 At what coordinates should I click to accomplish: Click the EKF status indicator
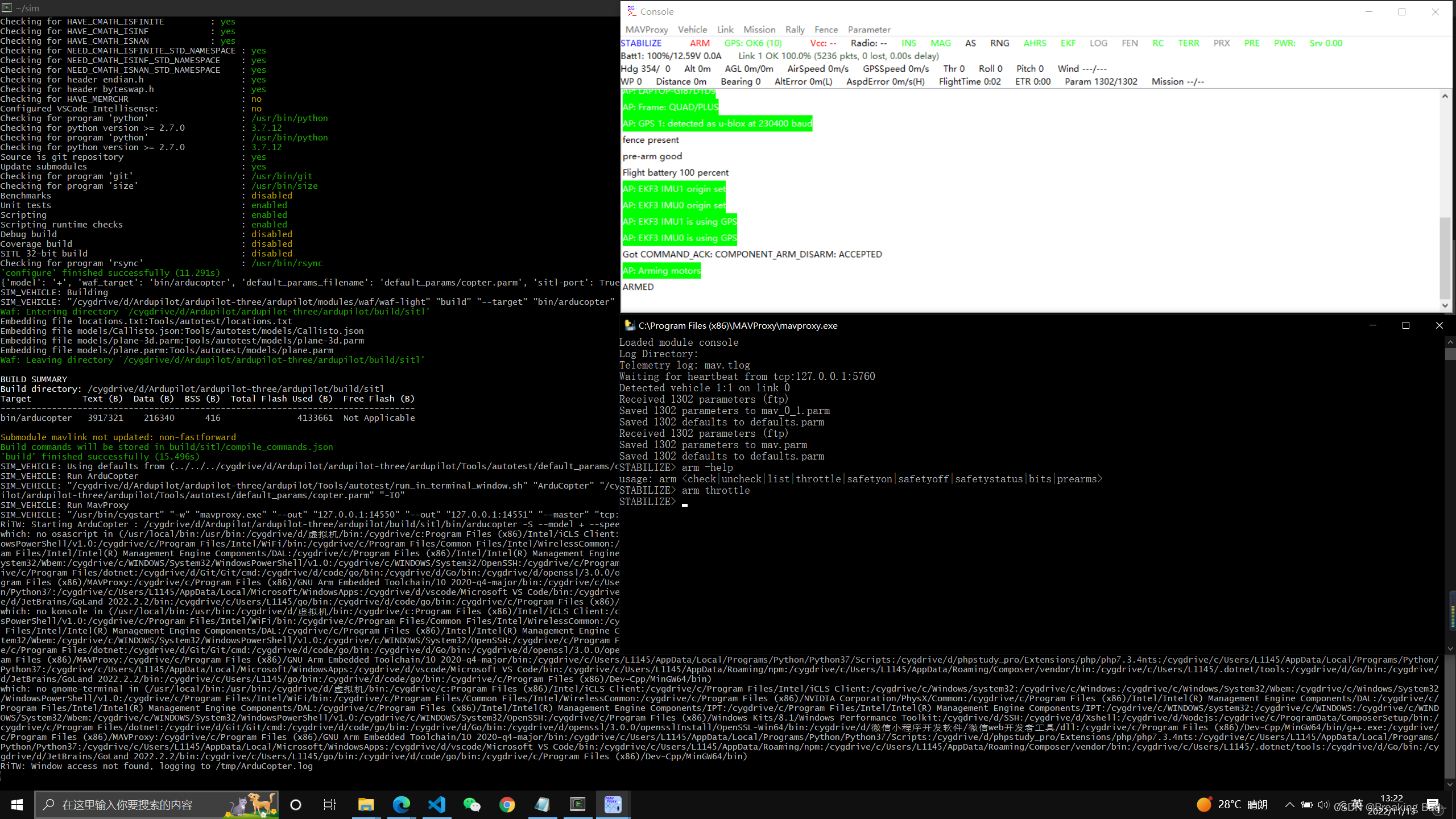coord(1068,43)
